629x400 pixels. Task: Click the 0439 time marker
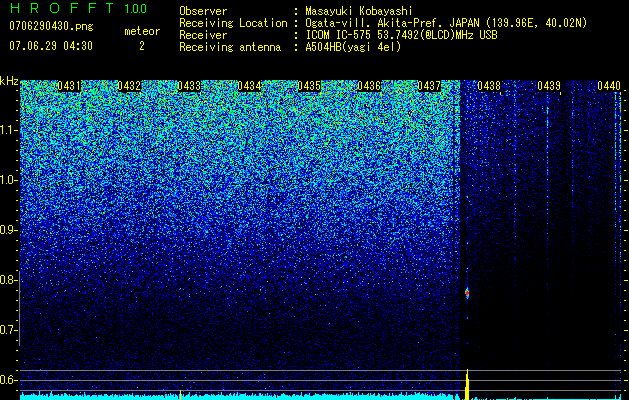tap(549, 86)
